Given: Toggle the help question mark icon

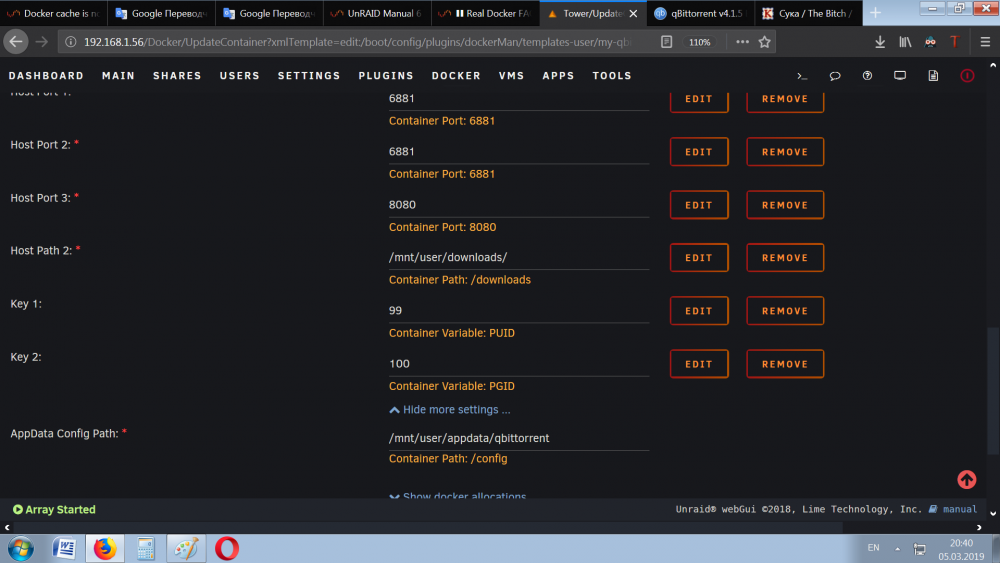Looking at the screenshot, I should pyautogui.click(x=867, y=76).
